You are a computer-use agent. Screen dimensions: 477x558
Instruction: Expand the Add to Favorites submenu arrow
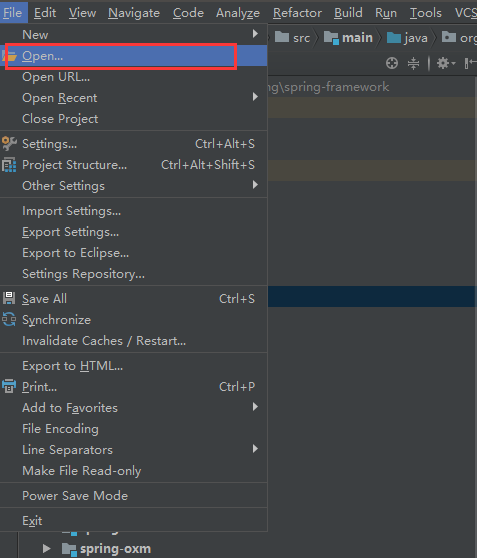(x=255, y=407)
